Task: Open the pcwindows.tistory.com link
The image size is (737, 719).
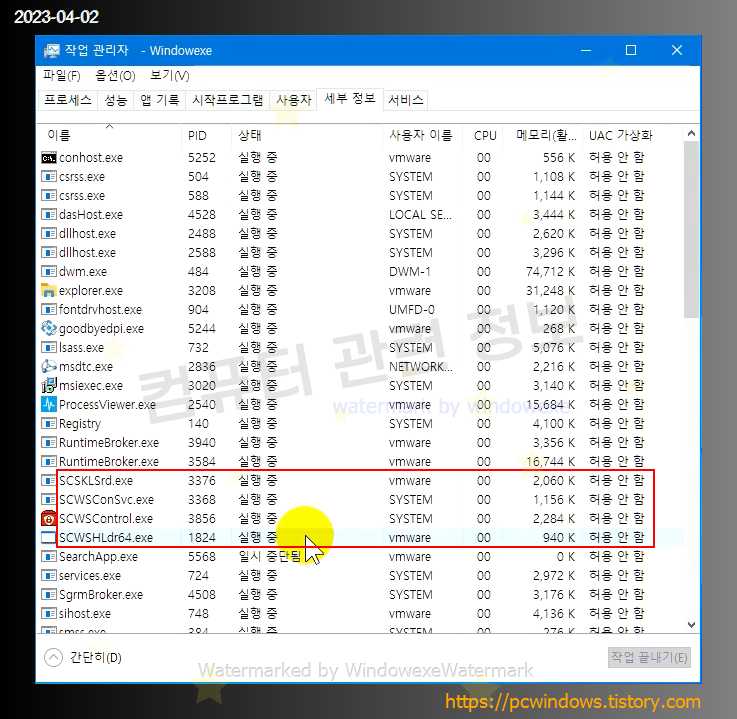Action: (x=572, y=702)
